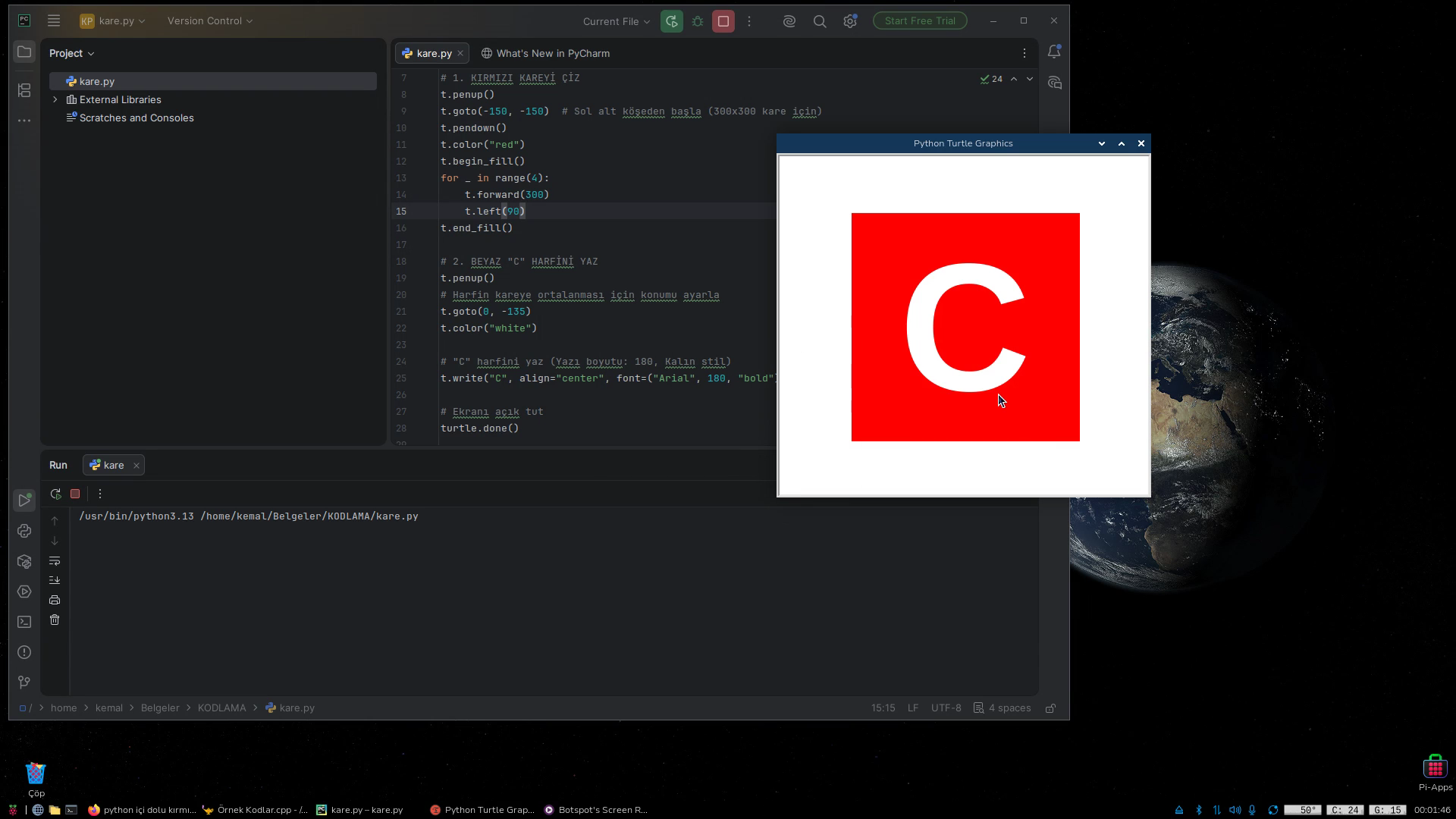The width and height of the screenshot is (1456, 819).
Task: Select the kare run tab
Action: coord(114,466)
